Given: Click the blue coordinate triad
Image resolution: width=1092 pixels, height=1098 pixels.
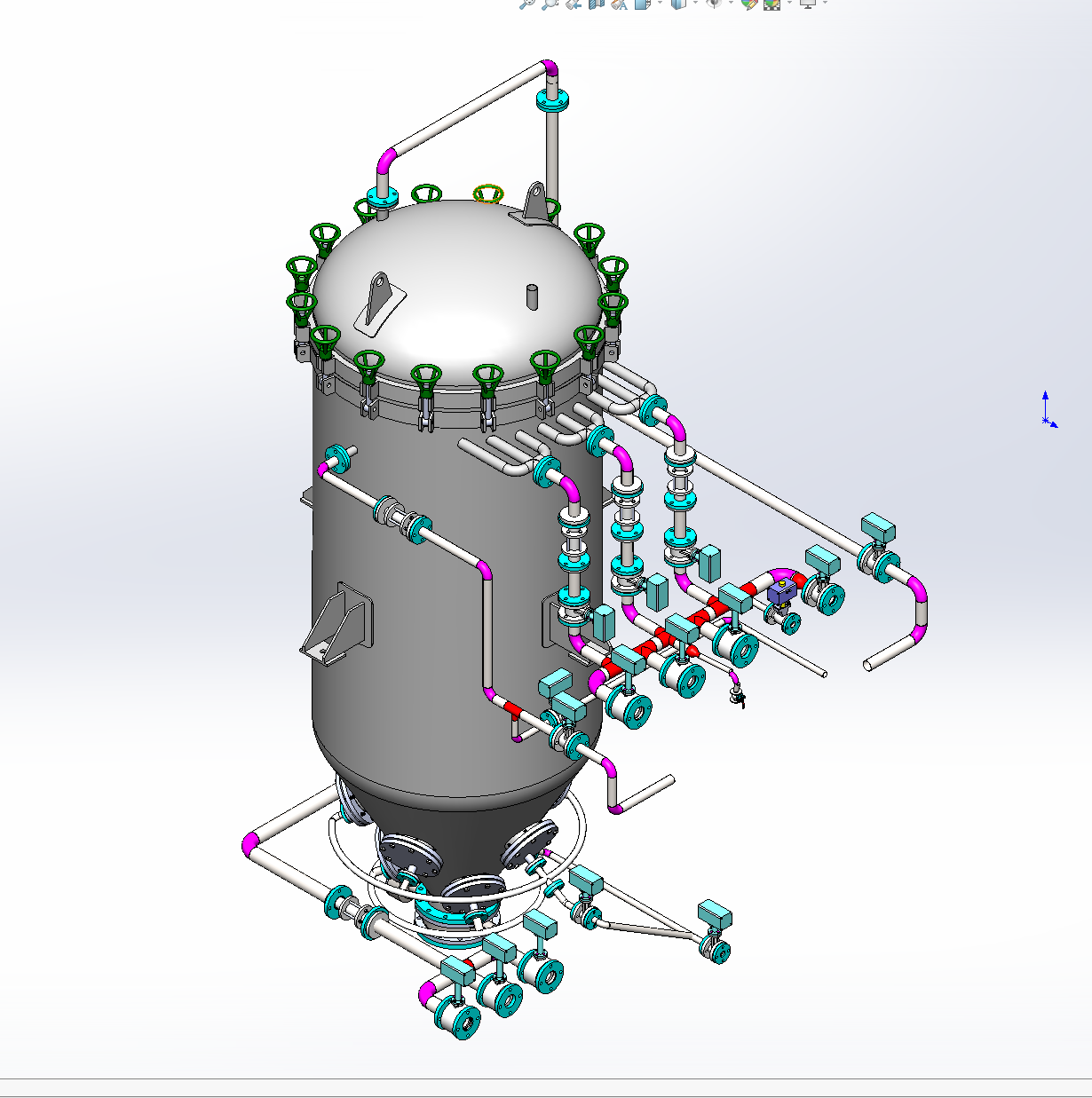Looking at the screenshot, I should pyautogui.click(x=1048, y=410).
